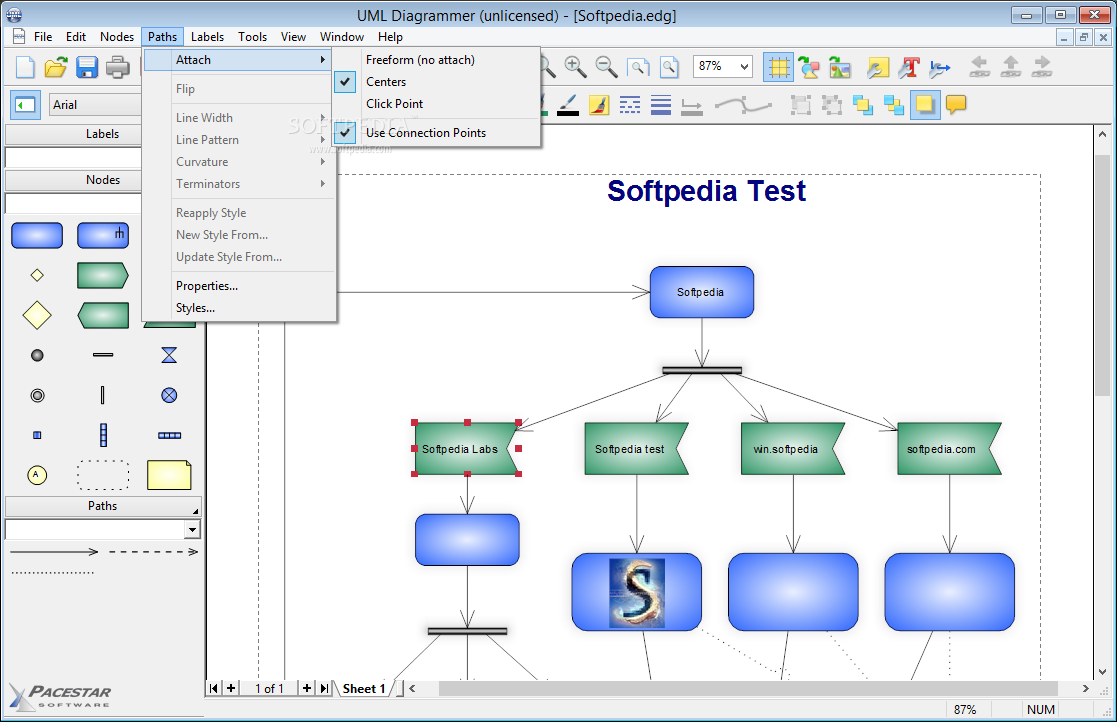Open the Nodes menu
Image resolution: width=1117 pixels, height=722 pixels.
117,37
